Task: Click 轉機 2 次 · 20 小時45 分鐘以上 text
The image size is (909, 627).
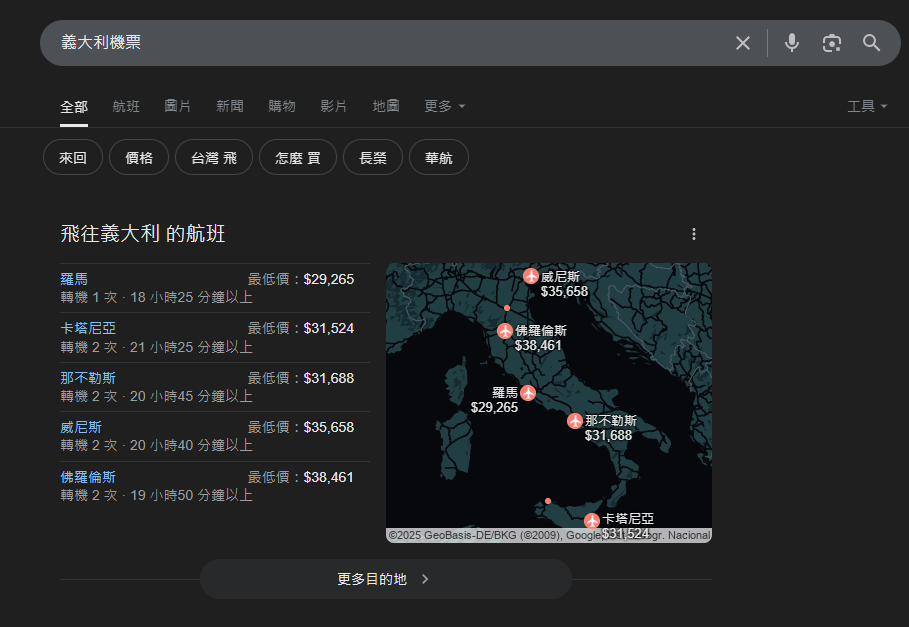Action: (157, 396)
